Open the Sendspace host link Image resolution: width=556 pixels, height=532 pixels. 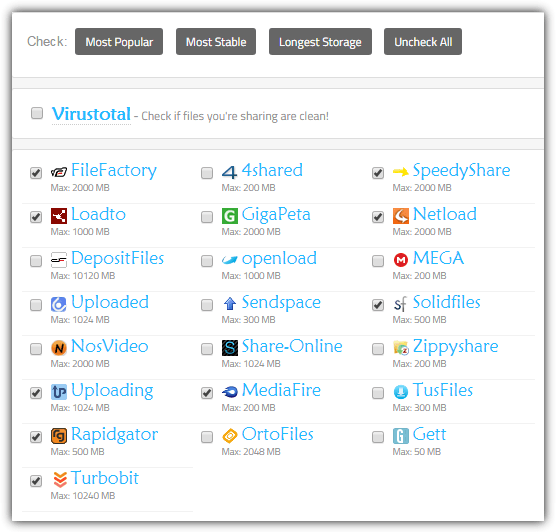pyautogui.click(x=281, y=303)
